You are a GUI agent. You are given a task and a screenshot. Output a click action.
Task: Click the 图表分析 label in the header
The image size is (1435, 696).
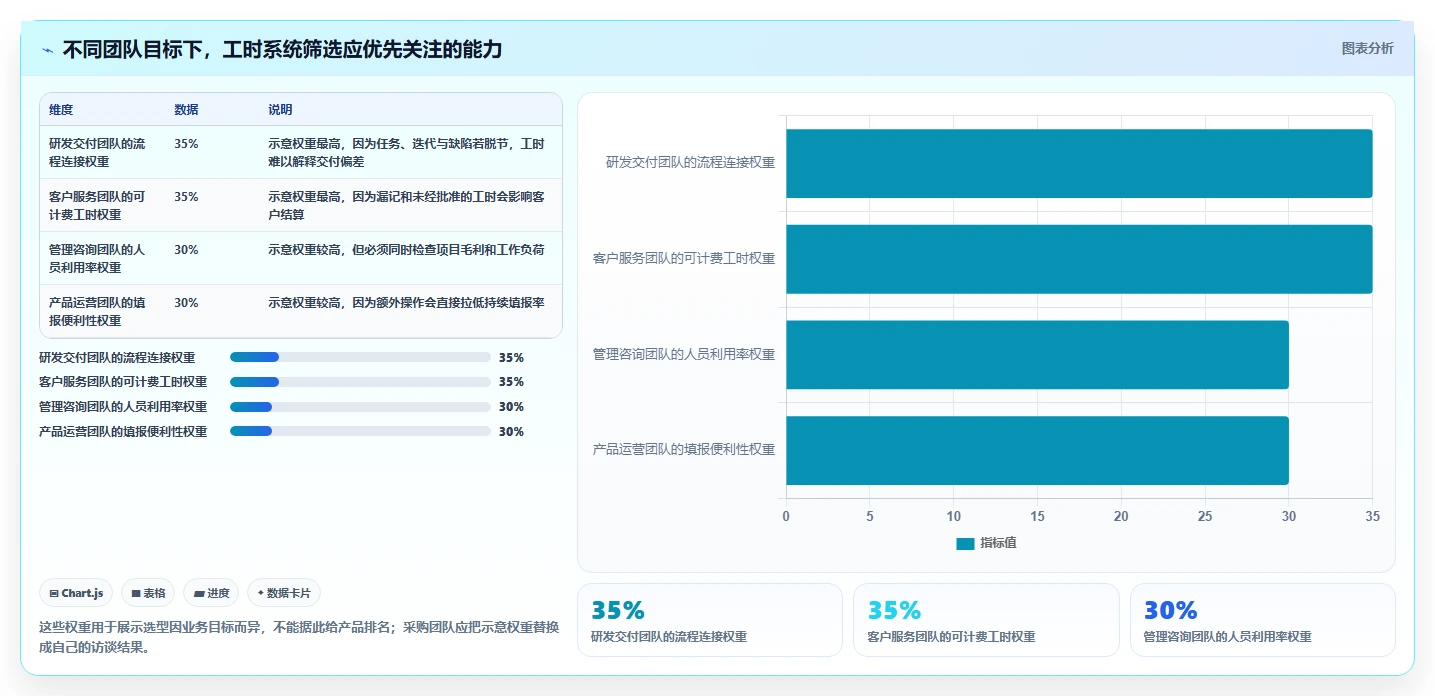(1367, 48)
